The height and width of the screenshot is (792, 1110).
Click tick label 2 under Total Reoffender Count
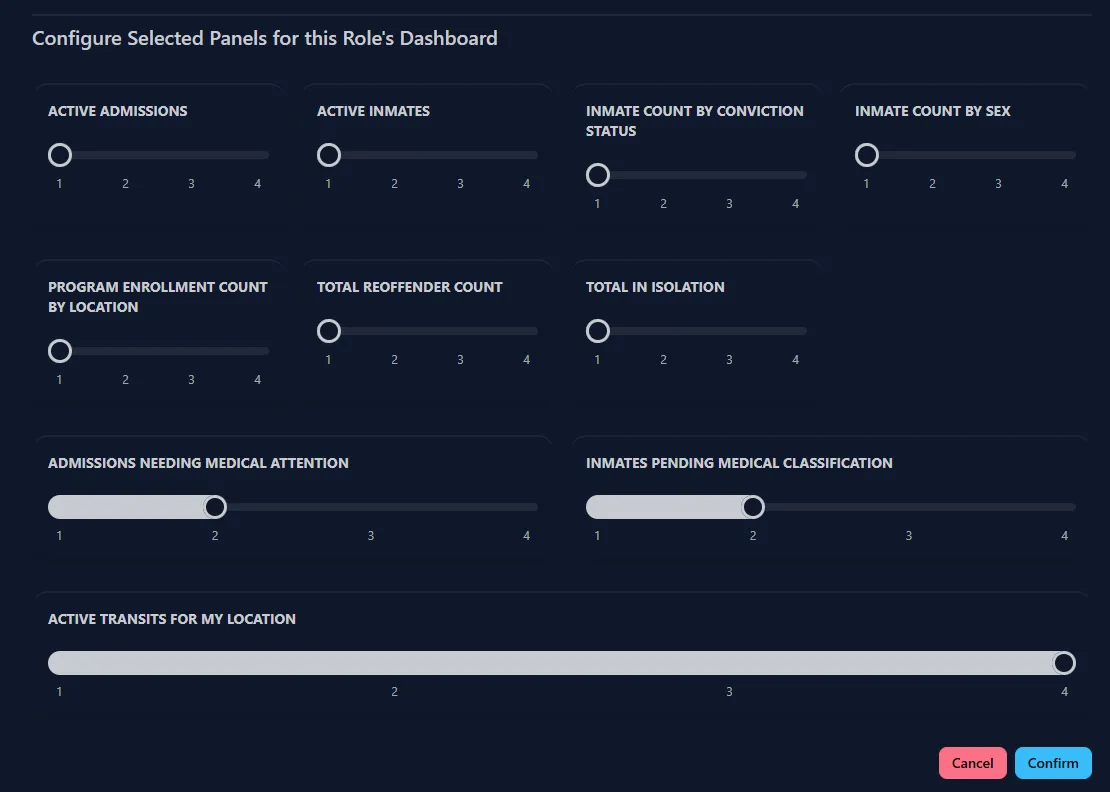[x=395, y=360]
